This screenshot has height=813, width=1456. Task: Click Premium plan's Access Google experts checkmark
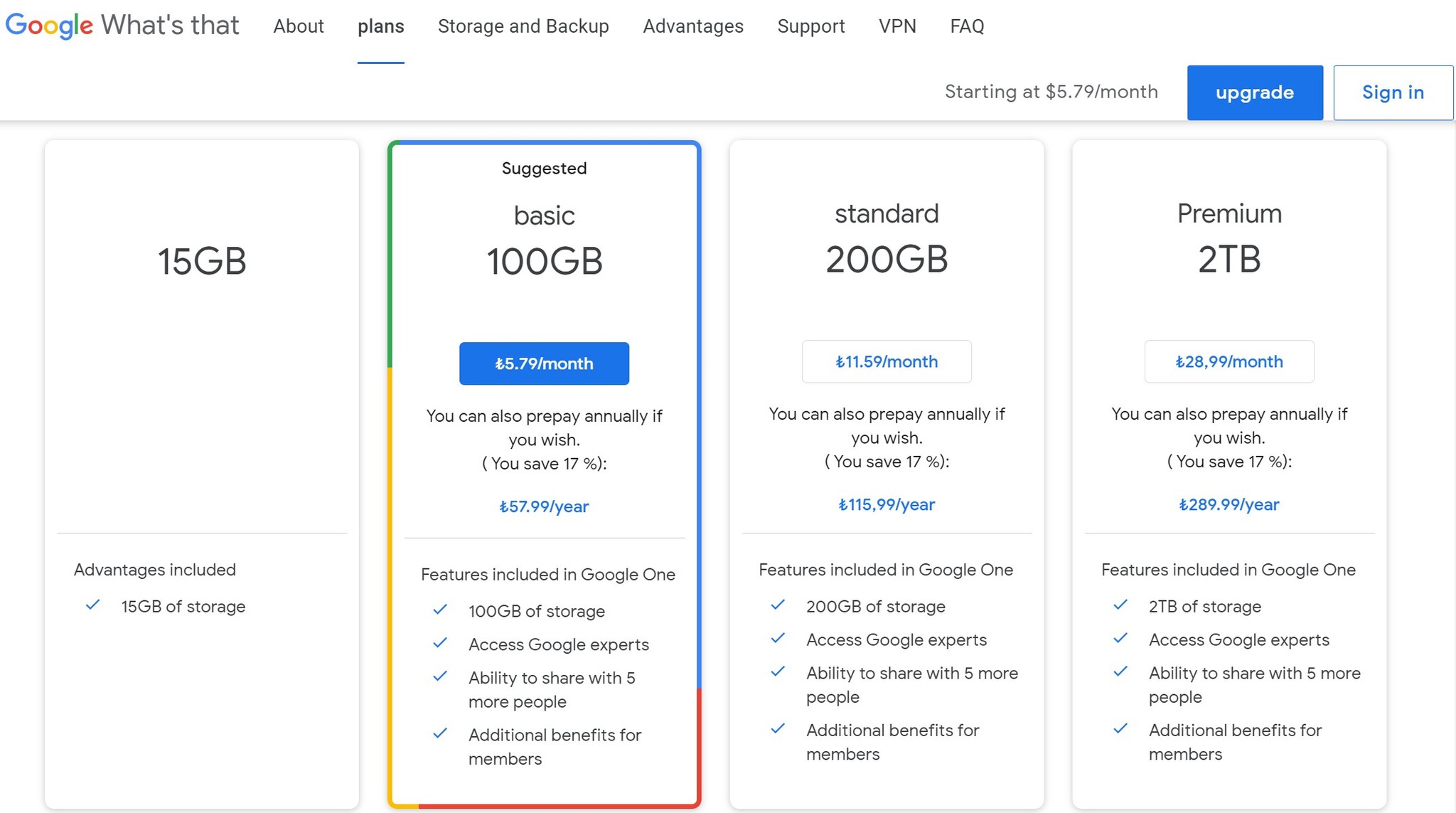tap(1120, 639)
